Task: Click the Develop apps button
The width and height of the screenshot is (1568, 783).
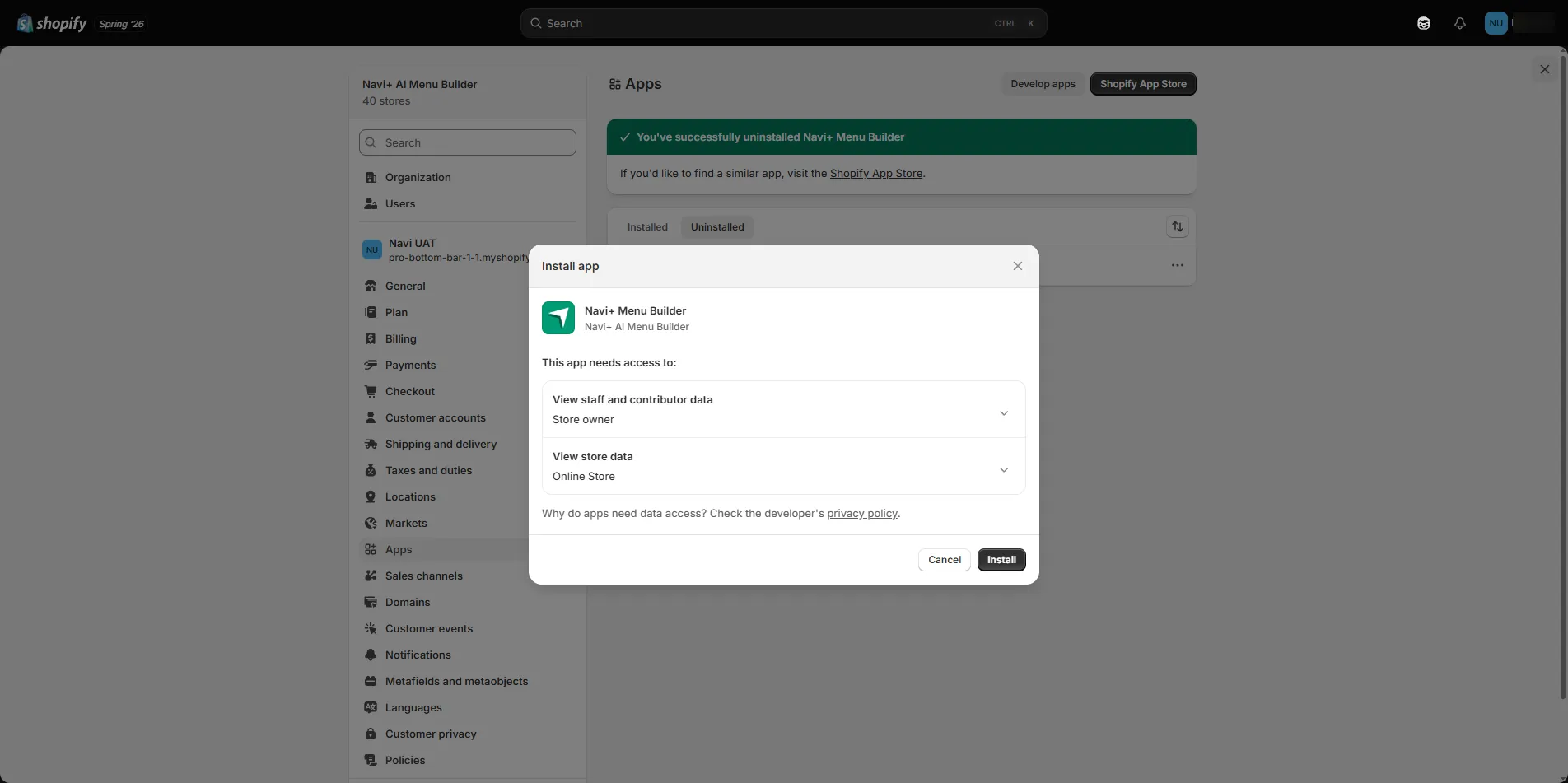Action: (x=1043, y=84)
